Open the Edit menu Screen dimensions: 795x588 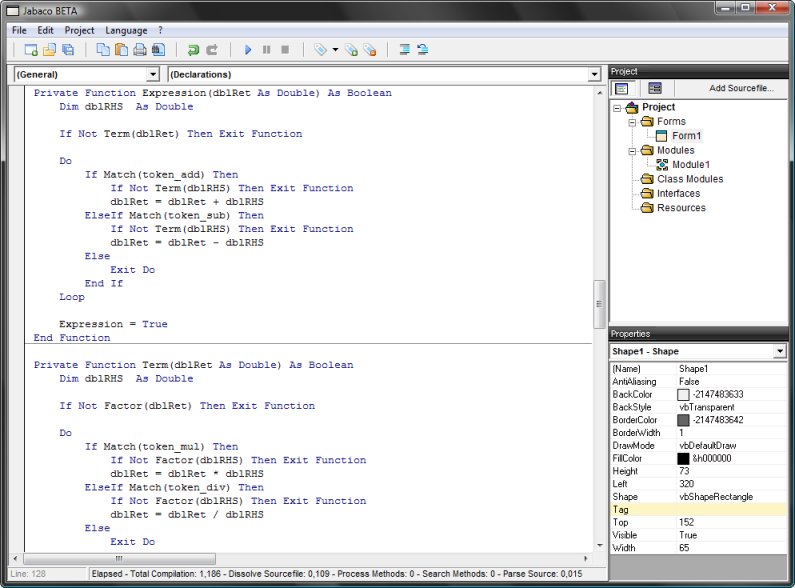click(x=45, y=30)
